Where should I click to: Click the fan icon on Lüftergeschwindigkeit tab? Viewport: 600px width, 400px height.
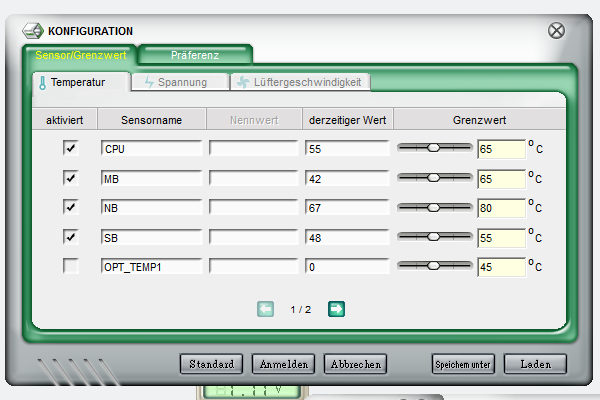(243, 82)
